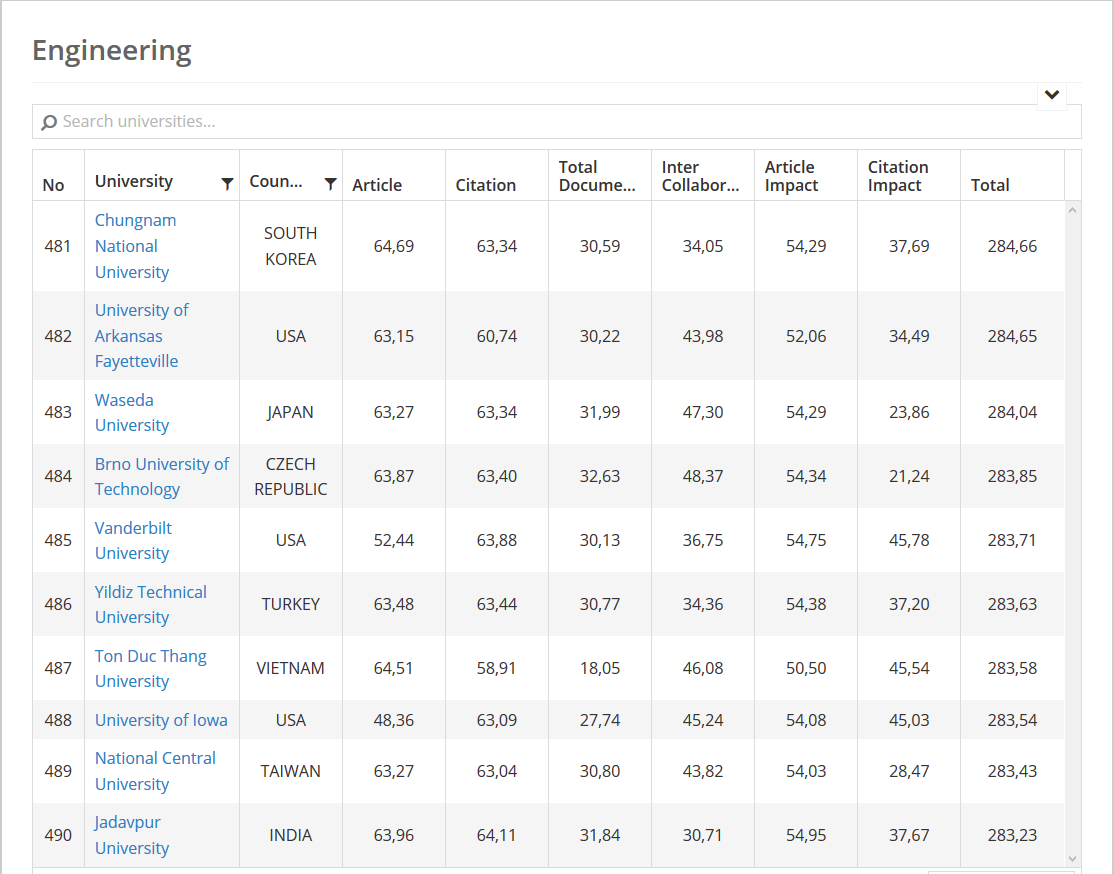Image resolution: width=1114 pixels, height=874 pixels.
Task: Select the Engineering page heading
Action: pos(112,51)
